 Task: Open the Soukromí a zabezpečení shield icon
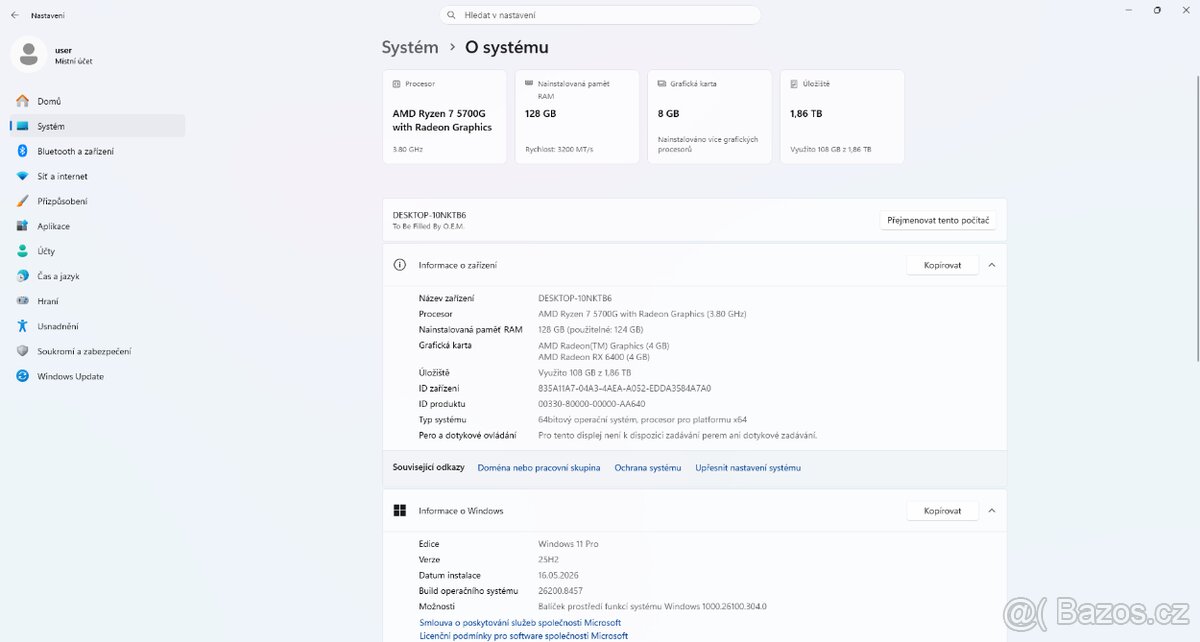pyautogui.click(x=22, y=351)
